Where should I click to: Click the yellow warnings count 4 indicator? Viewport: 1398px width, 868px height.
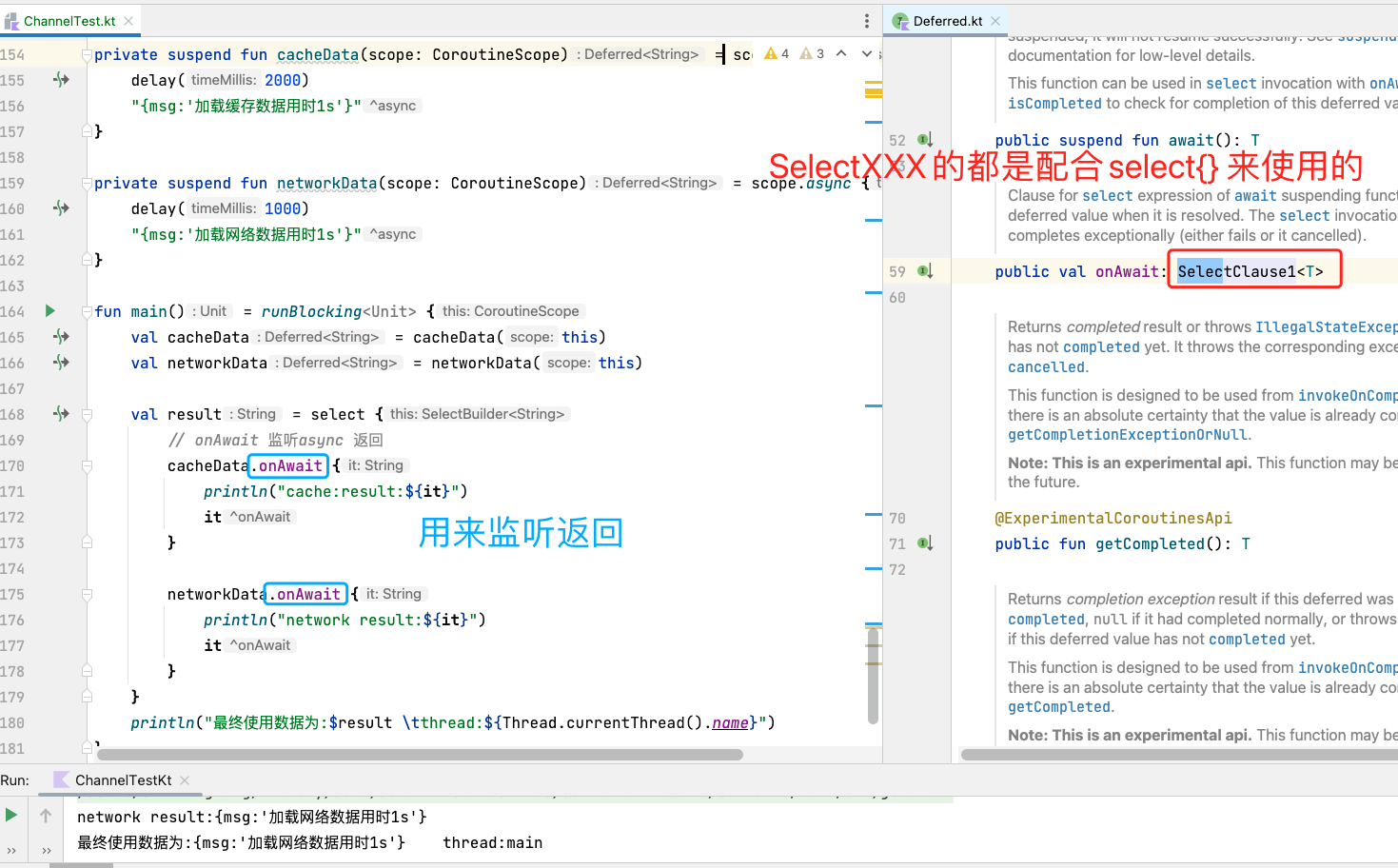[x=777, y=53]
